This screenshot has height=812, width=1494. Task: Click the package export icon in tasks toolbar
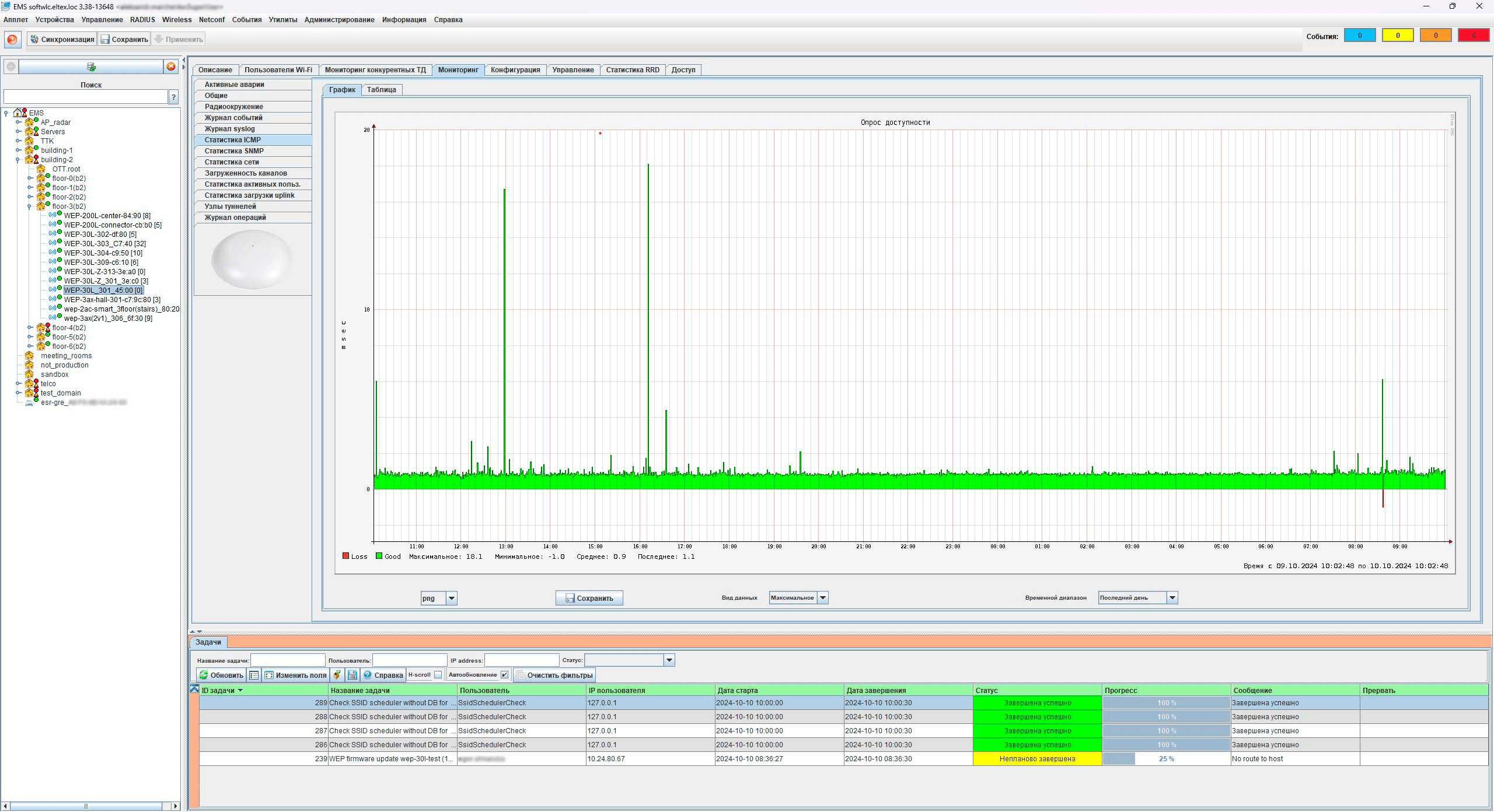point(337,675)
